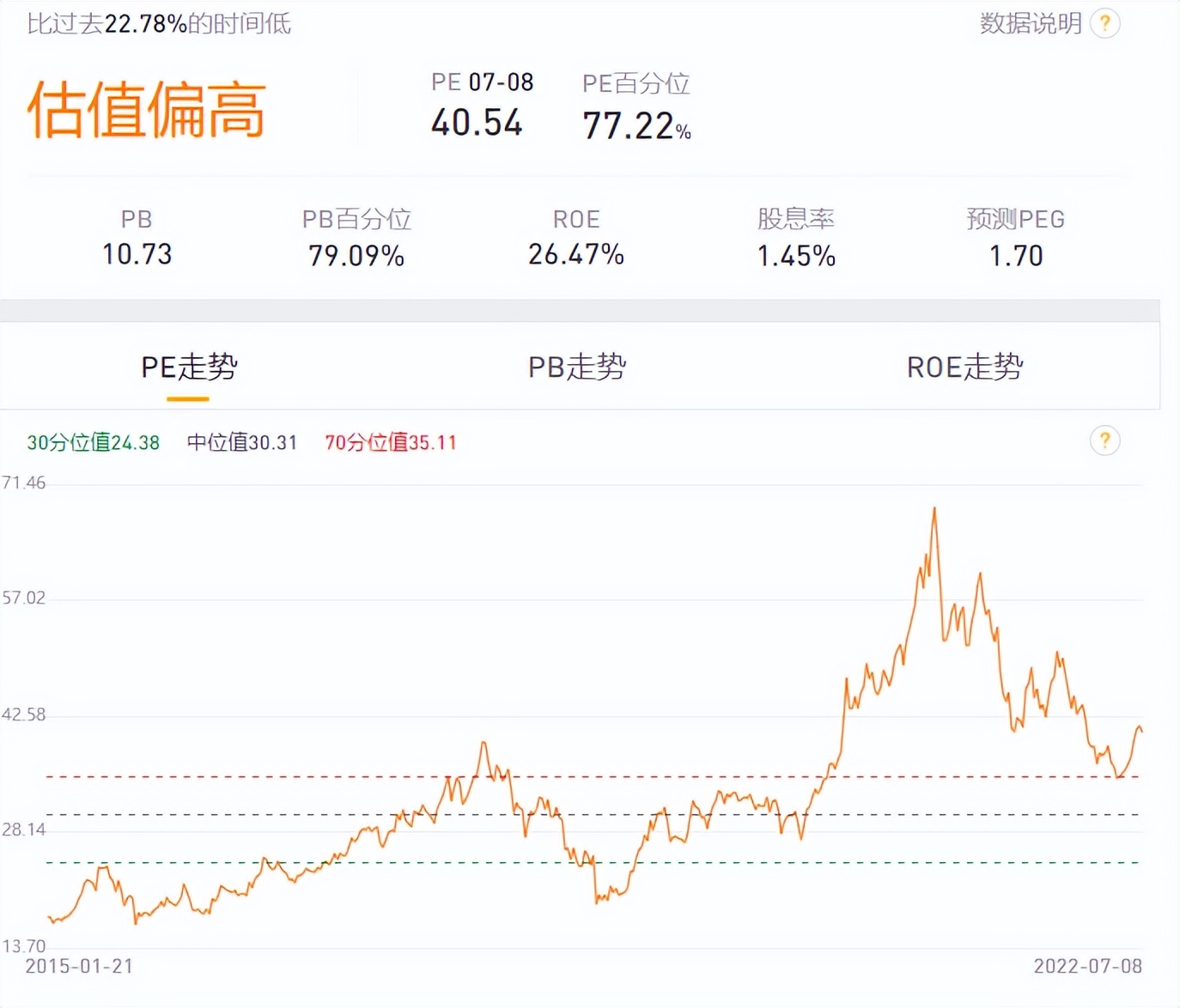Select the PE走势 tab
Image resolution: width=1180 pixels, height=1008 pixels.
tap(190, 367)
